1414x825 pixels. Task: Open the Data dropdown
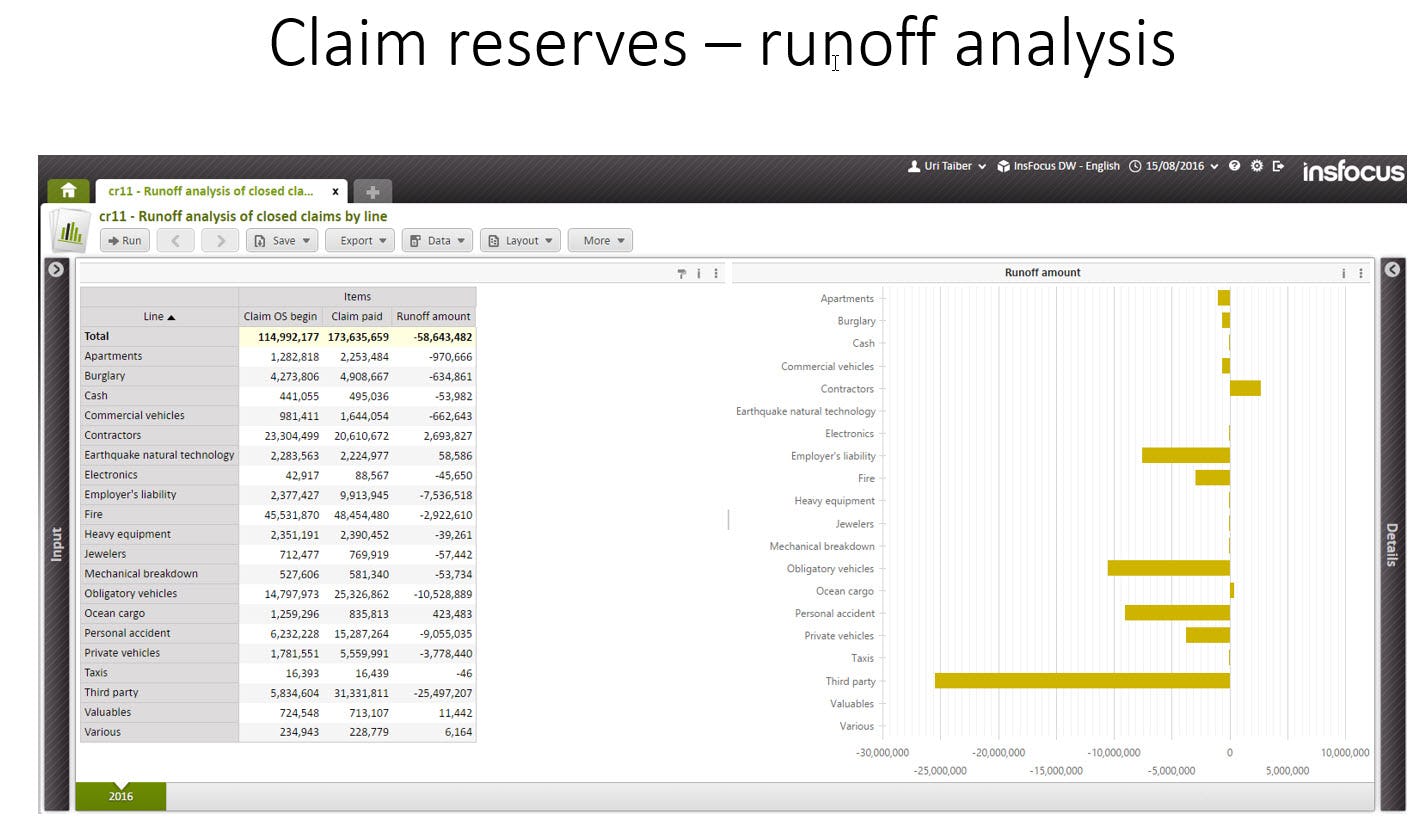point(437,240)
